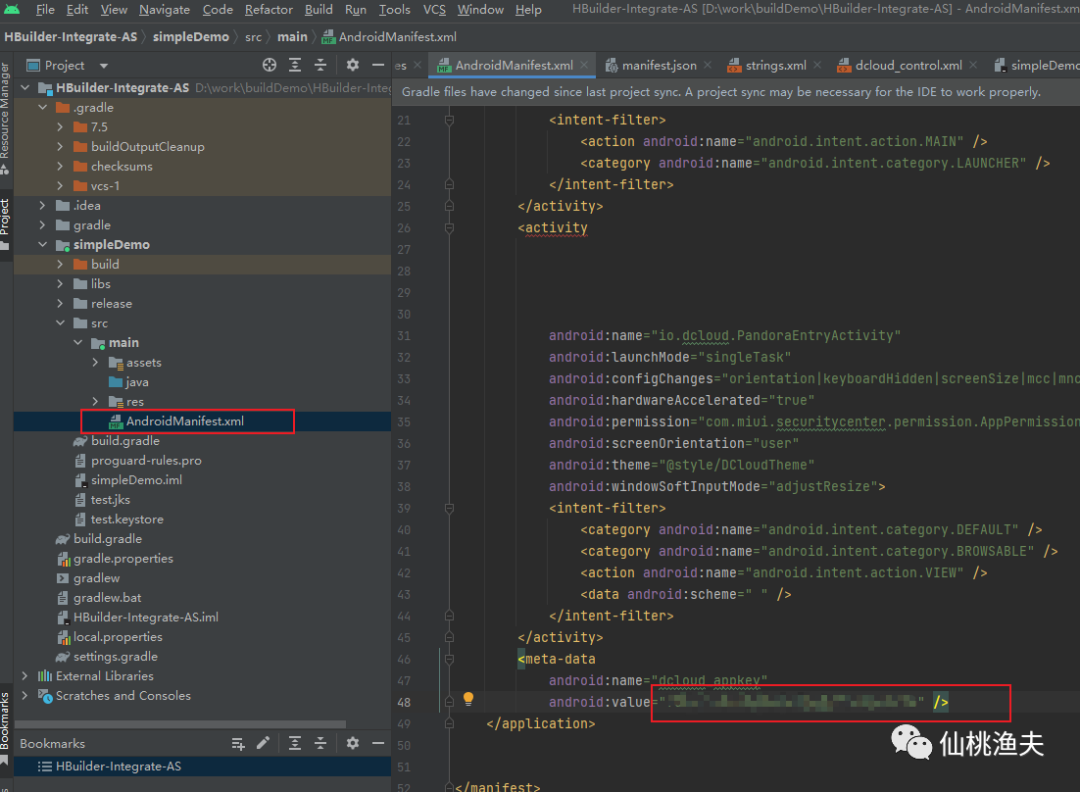Fold the activity block at line 26

coord(449,227)
